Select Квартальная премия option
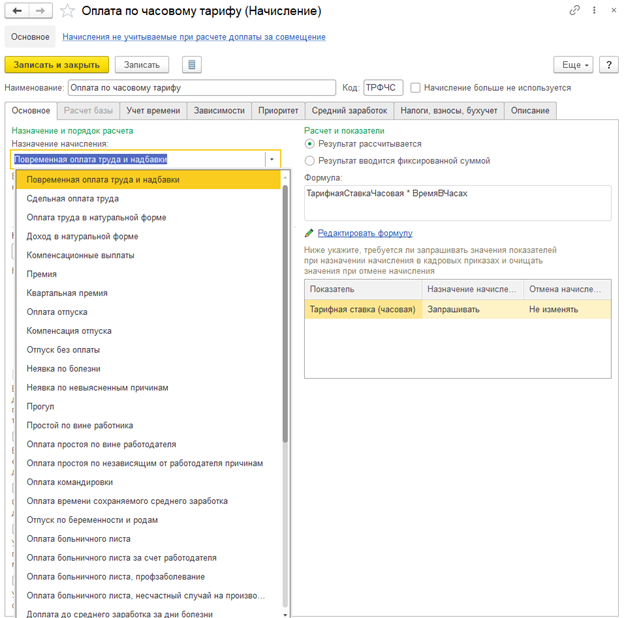This screenshot has width=624, height=618. [x=148, y=293]
